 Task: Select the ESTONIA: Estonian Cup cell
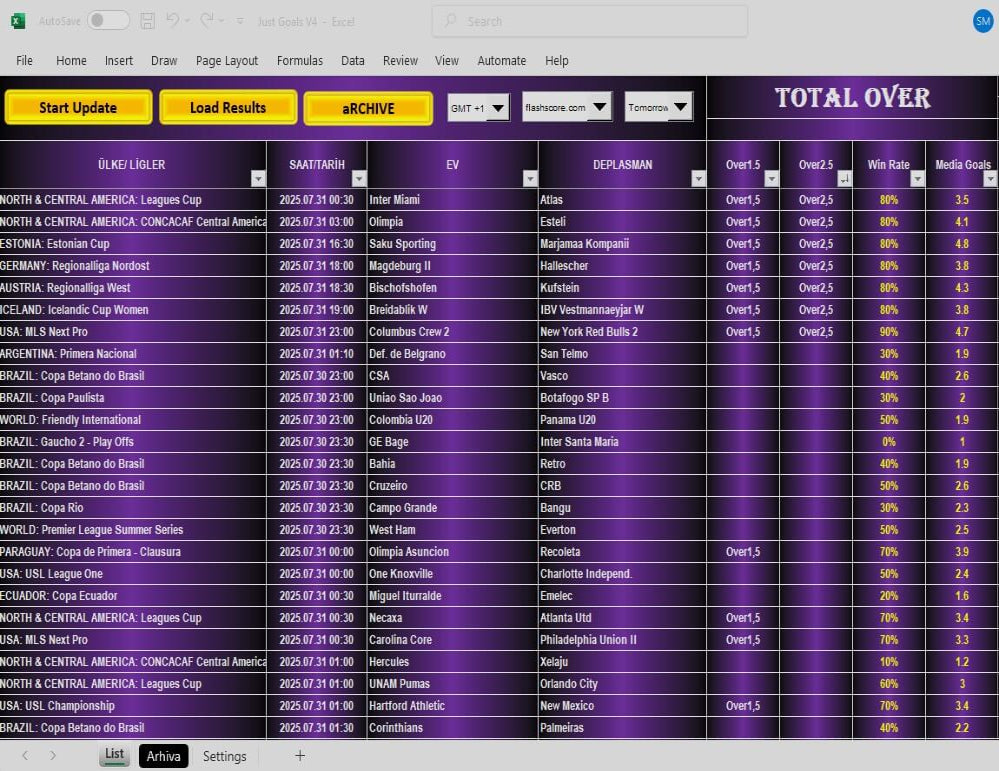[133, 243]
